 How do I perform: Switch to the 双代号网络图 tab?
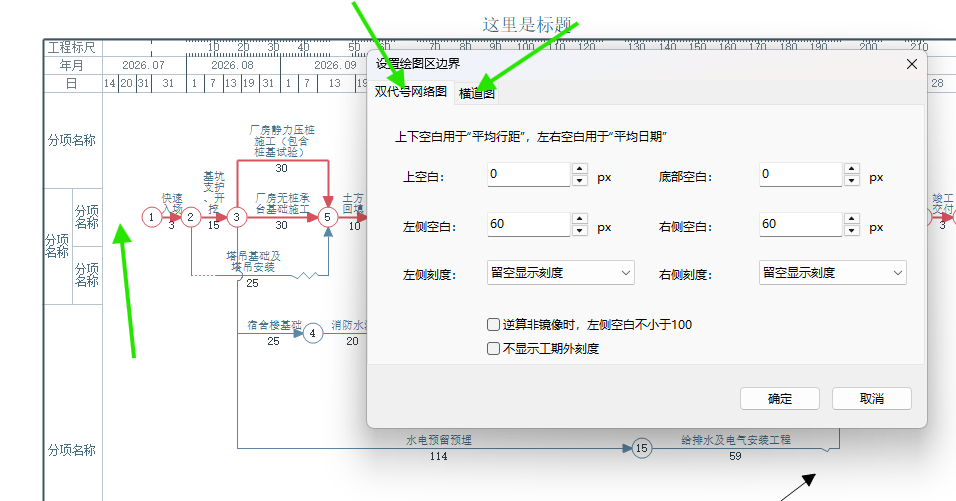point(411,92)
